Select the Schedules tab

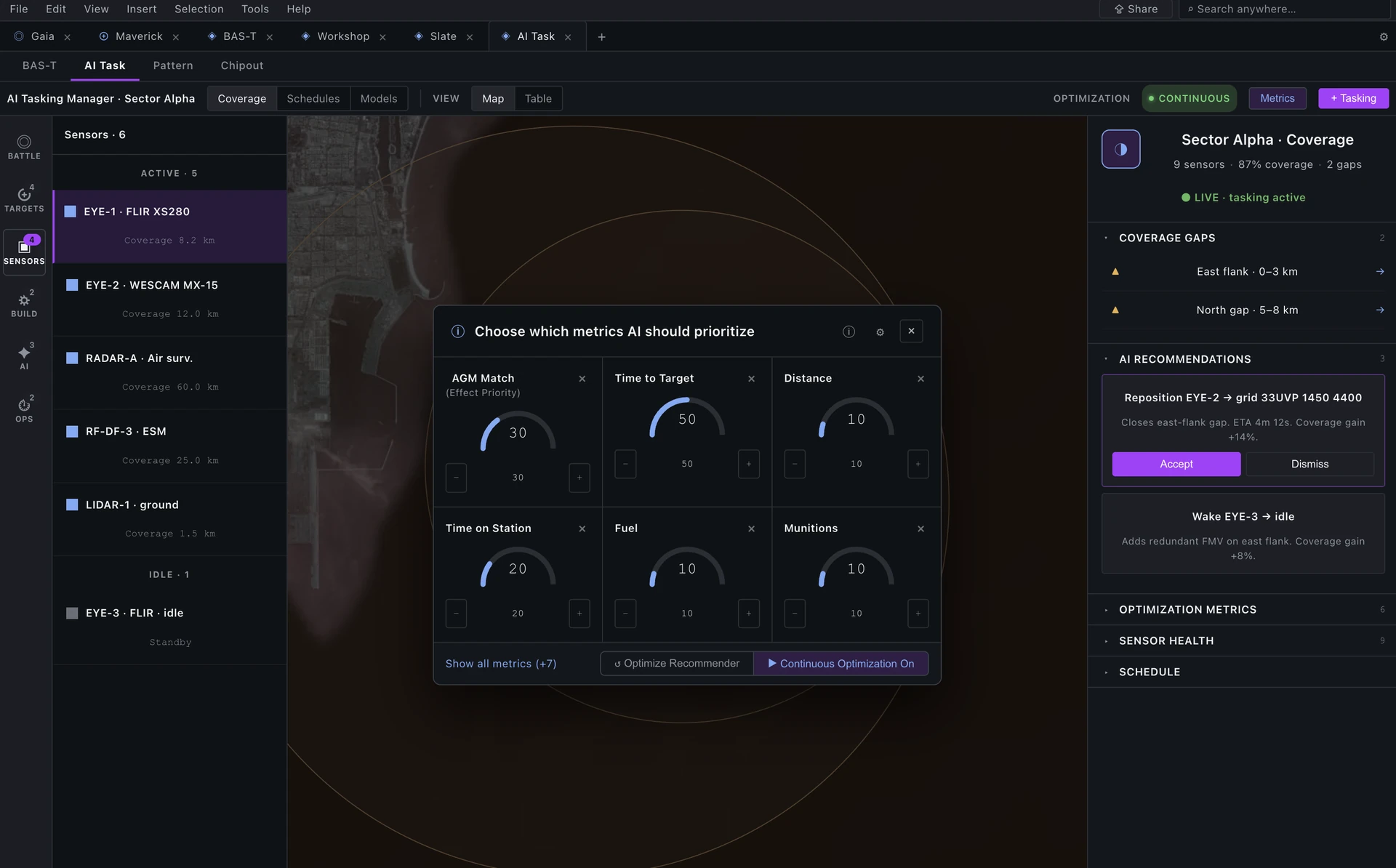pos(313,99)
